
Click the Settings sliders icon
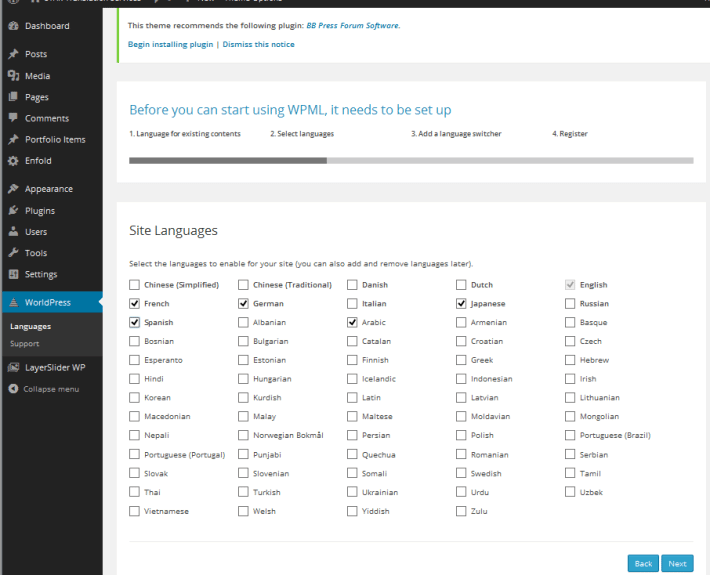pos(14,274)
